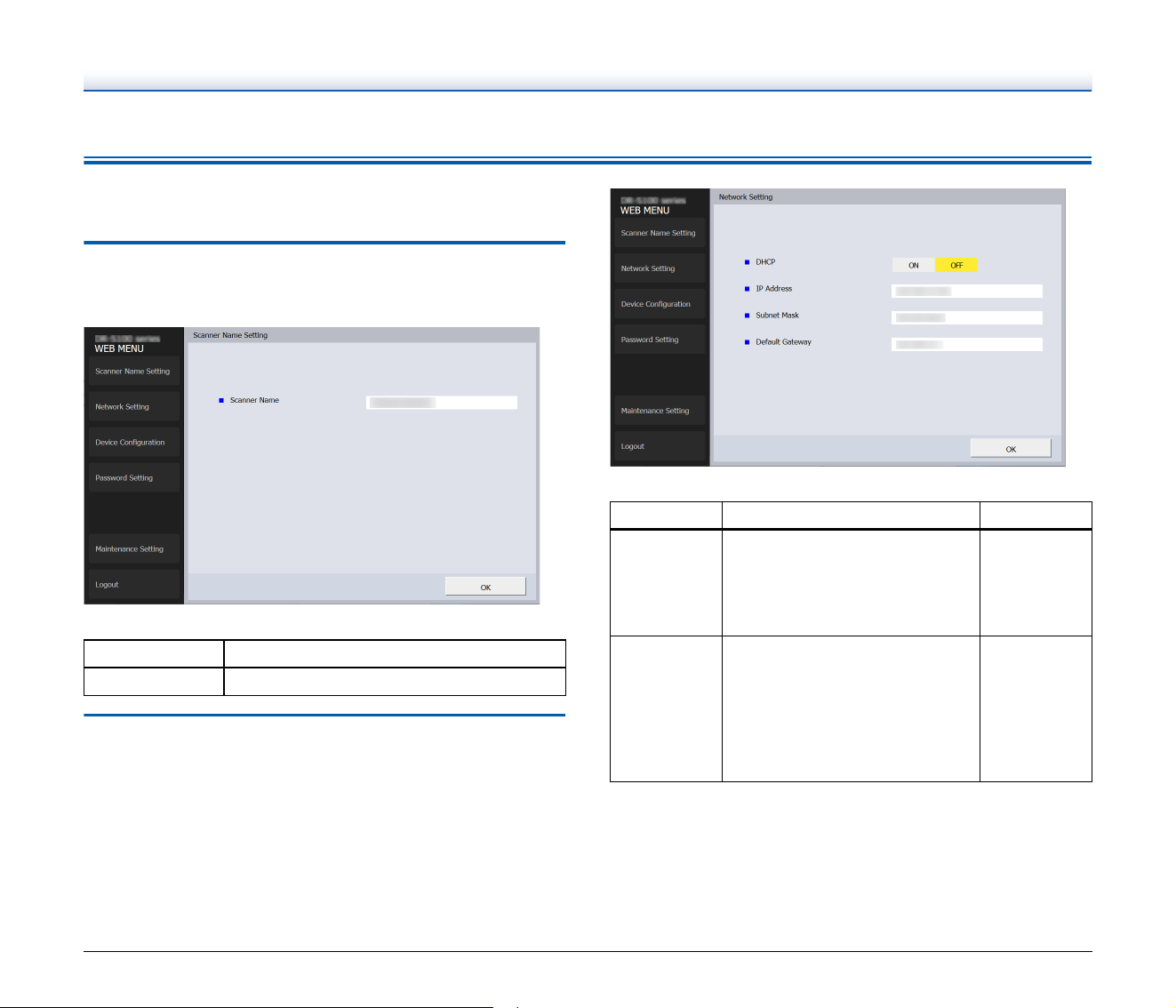
Task: Open Device Configuration in right screenshot menu
Action: click(660, 304)
